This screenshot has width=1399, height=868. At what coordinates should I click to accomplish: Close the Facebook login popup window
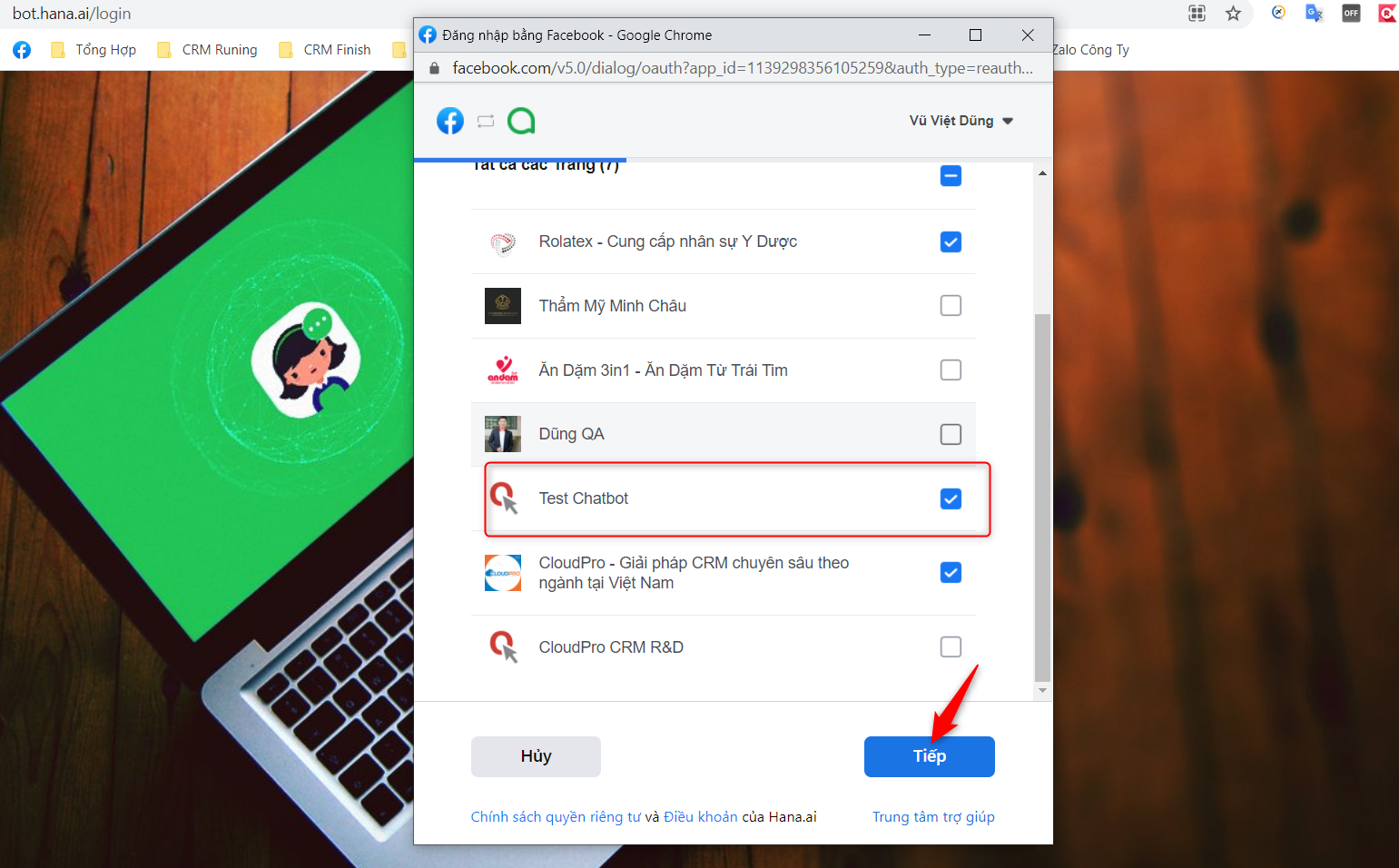tap(1028, 35)
